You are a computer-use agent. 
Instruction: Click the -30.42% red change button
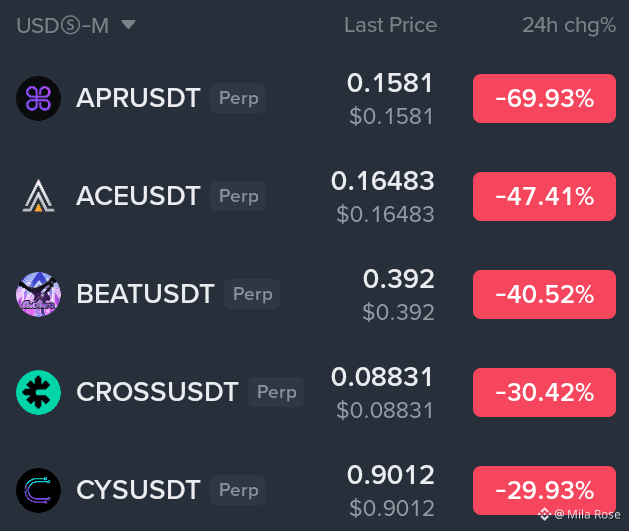tap(544, 392)
